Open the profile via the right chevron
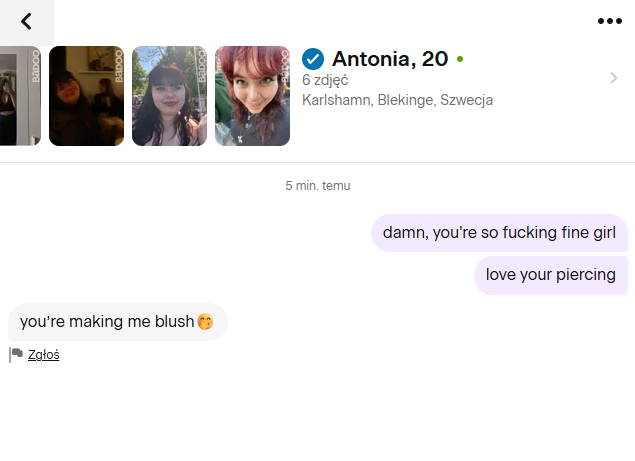635x461 pixels. pos(614,78)
